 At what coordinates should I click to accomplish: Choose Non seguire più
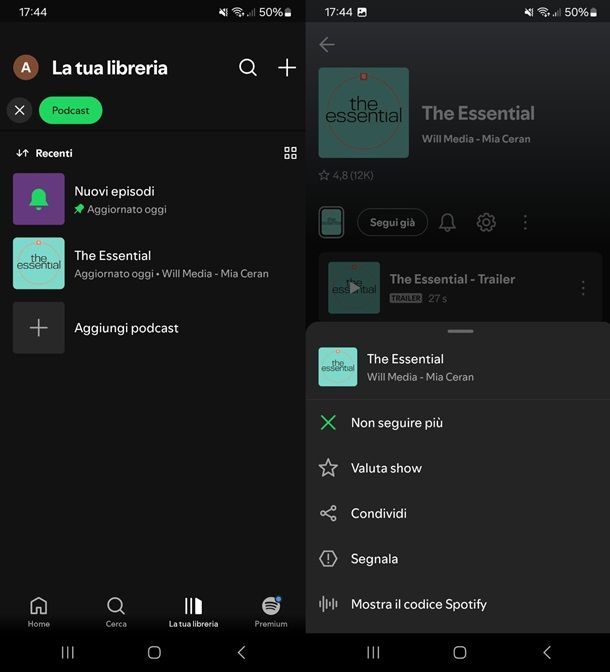click(x=458, y=423)
